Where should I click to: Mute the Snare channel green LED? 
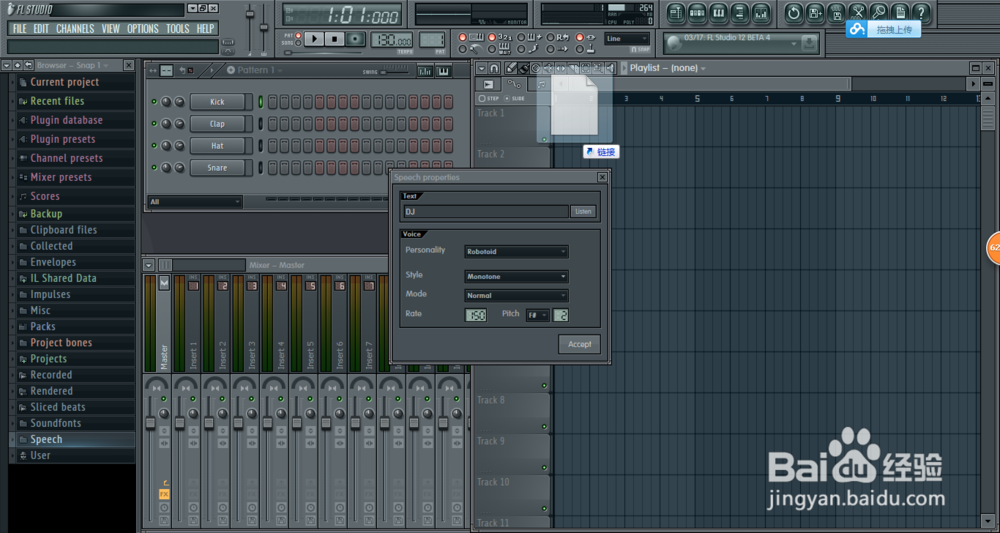coord(154,168)
